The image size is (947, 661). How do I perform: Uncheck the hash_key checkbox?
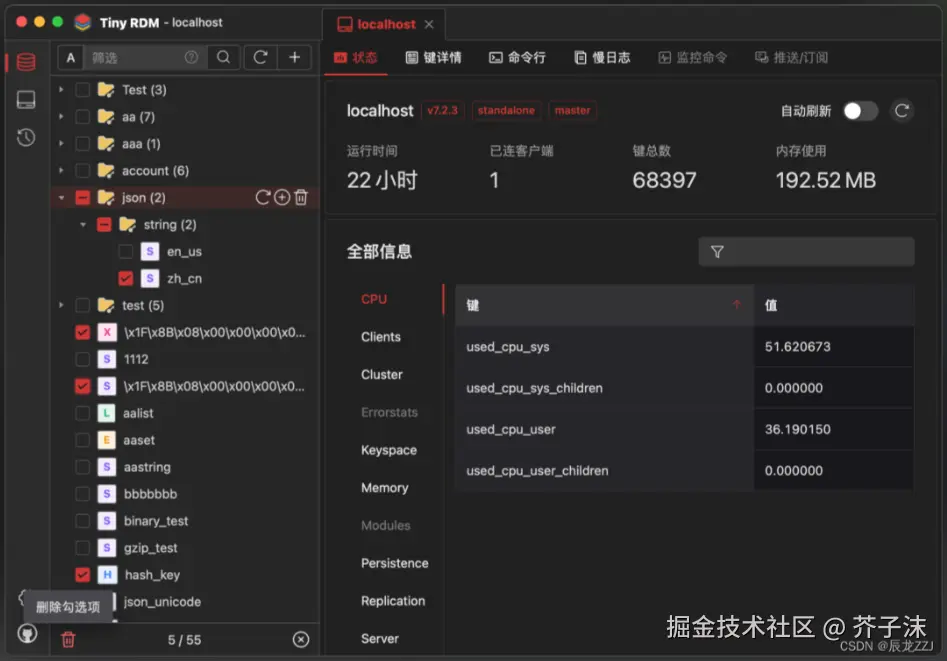[83, 575]
